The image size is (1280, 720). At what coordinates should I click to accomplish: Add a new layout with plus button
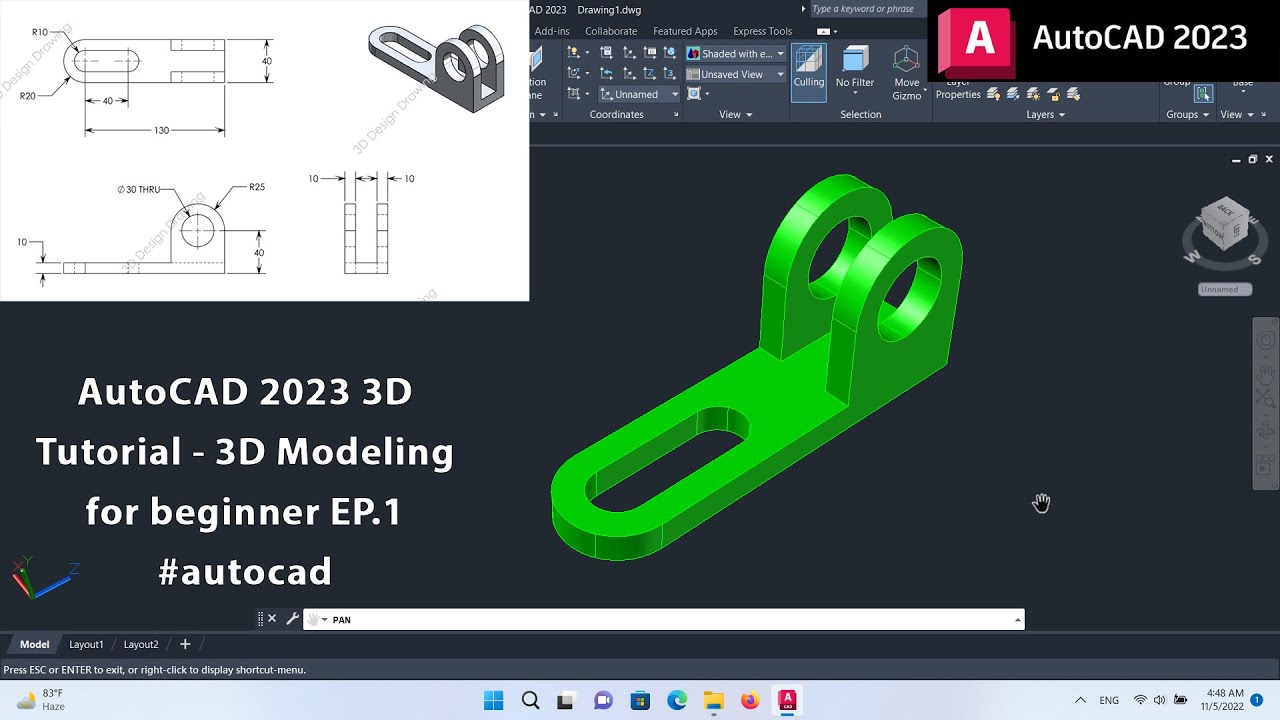pos(185,644)
